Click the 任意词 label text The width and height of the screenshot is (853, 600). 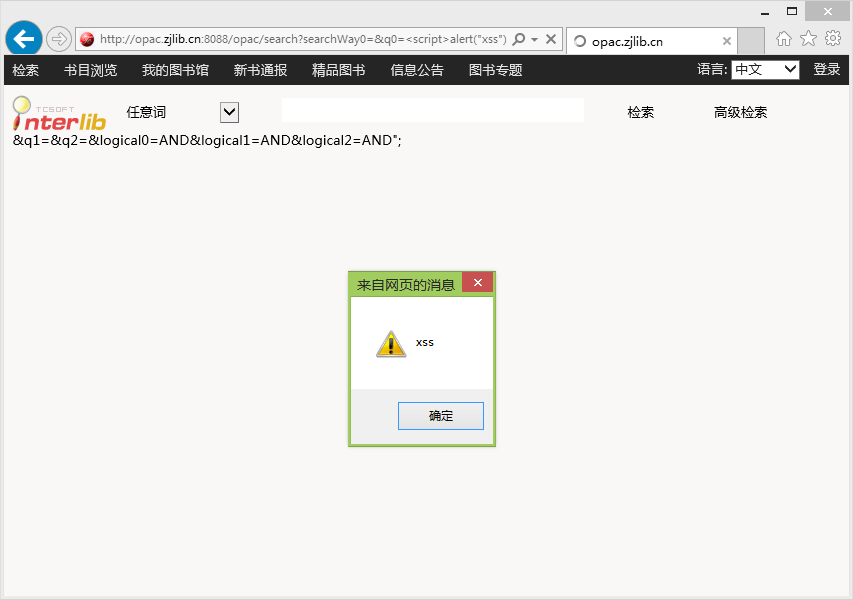146,113
